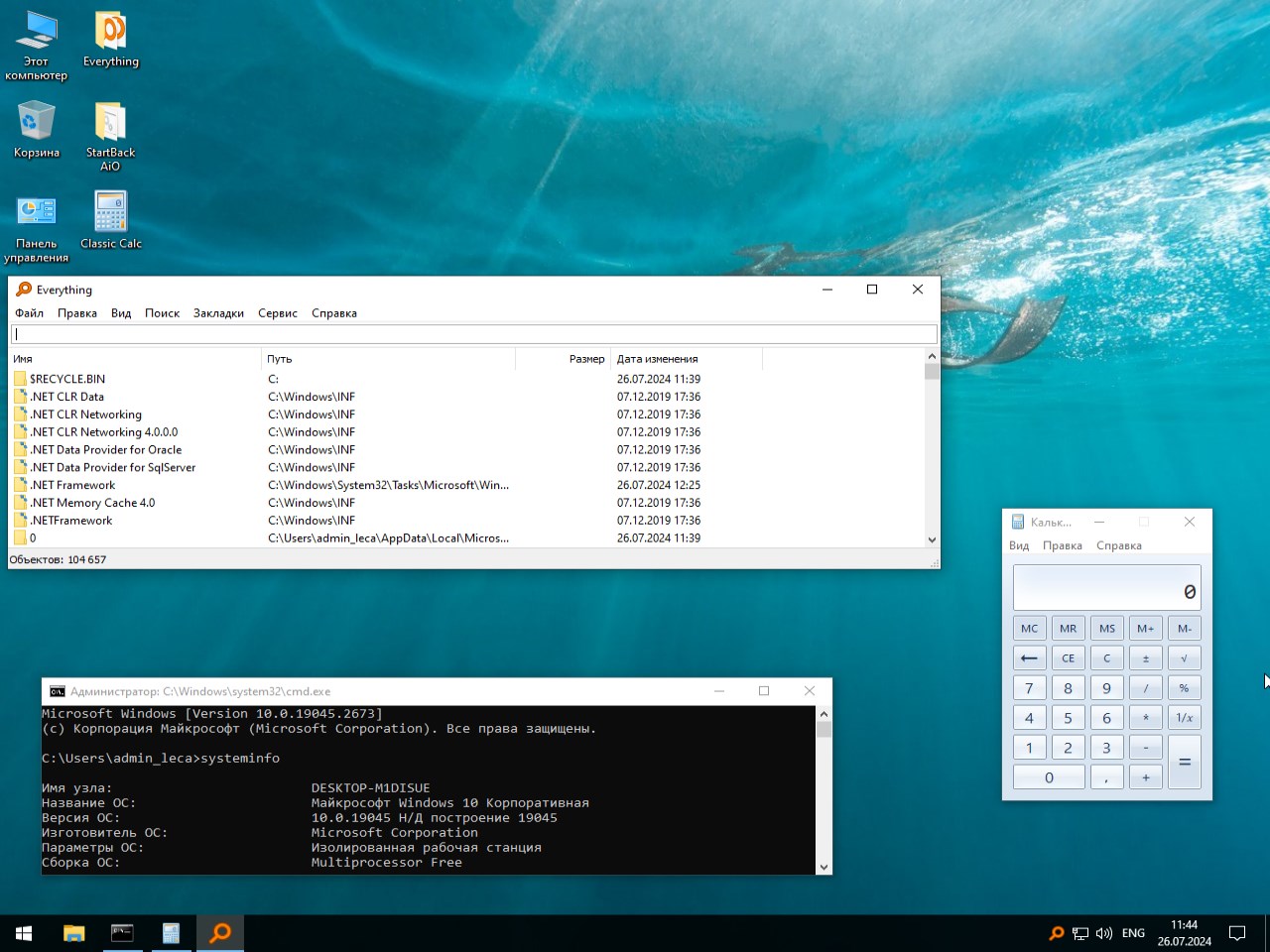Select the .NET Framework folder row
Viewport: 1270px width, 952px height.
tap(72, 485)
